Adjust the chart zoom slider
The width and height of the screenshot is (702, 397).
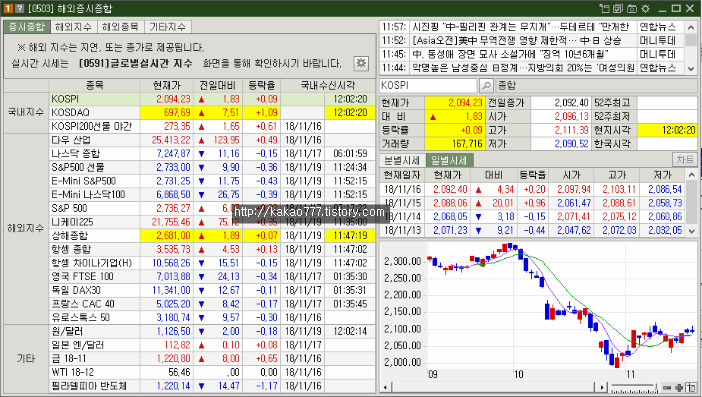pos(634,388)
